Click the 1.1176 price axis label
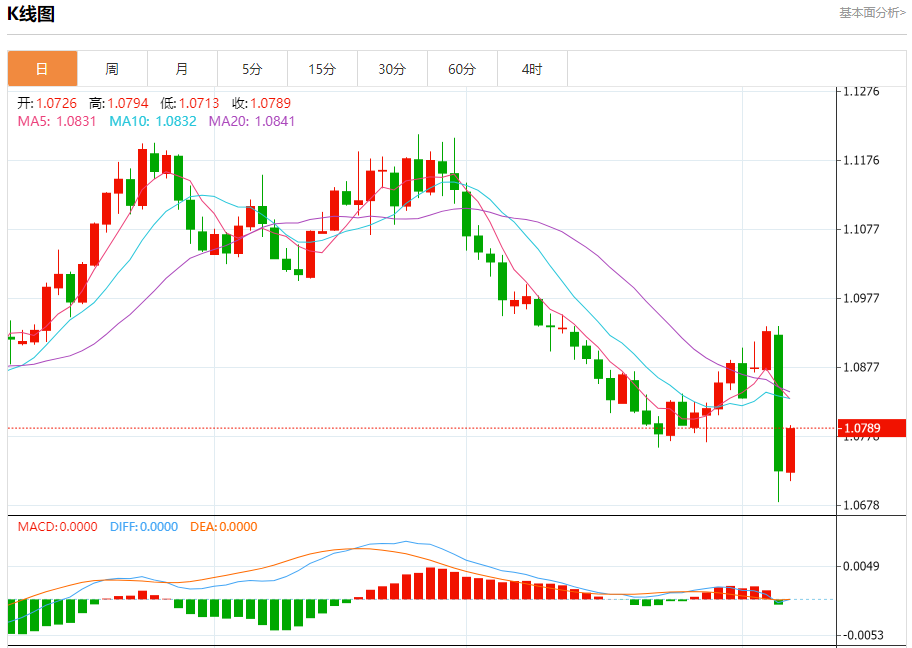The width and height of the screenshot is (912, 648). pos(861,160)
